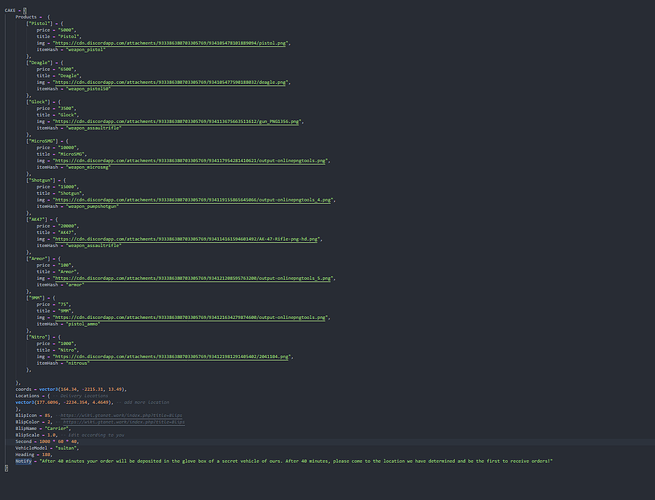This screenshot has width=655, height=500.
Task: Open the wiki link beside BlipColor
Action: point(124,422)
